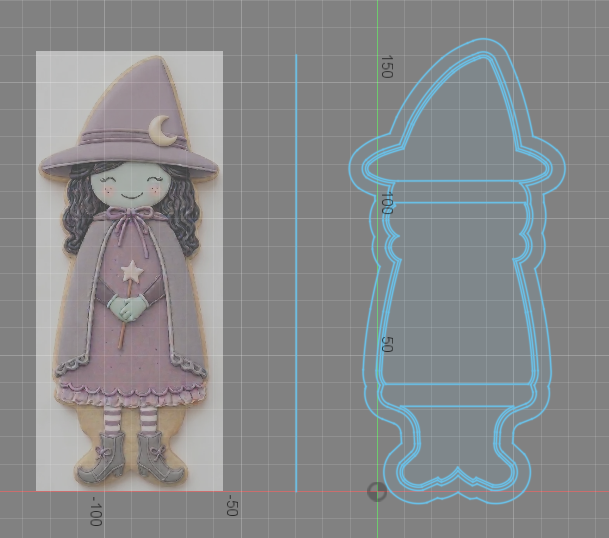Click the sketch origin point marker
Image resolution: width=609 pixels, height=538 pixels.
[x=377, y=492]
